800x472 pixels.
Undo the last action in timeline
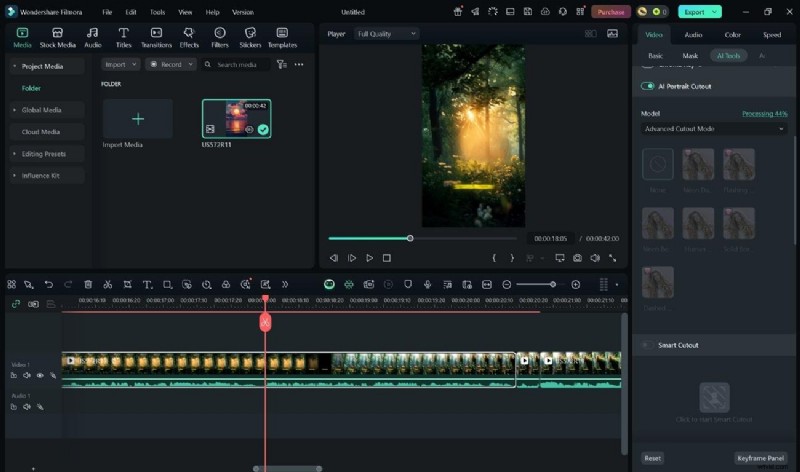point(48,284)
